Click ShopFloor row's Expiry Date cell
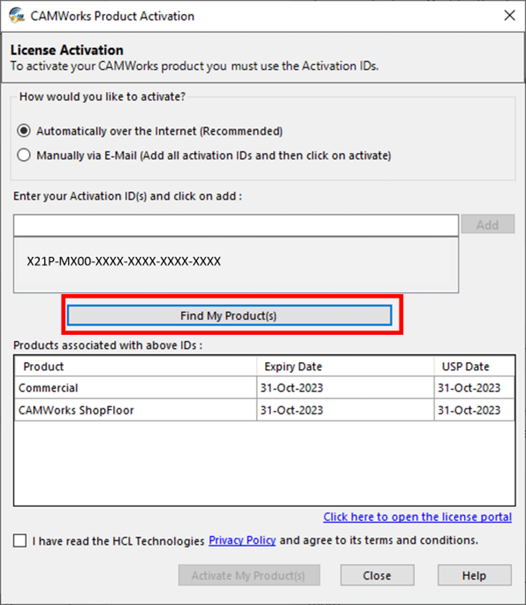The image size is (526, 605). (x=345, y=410)
